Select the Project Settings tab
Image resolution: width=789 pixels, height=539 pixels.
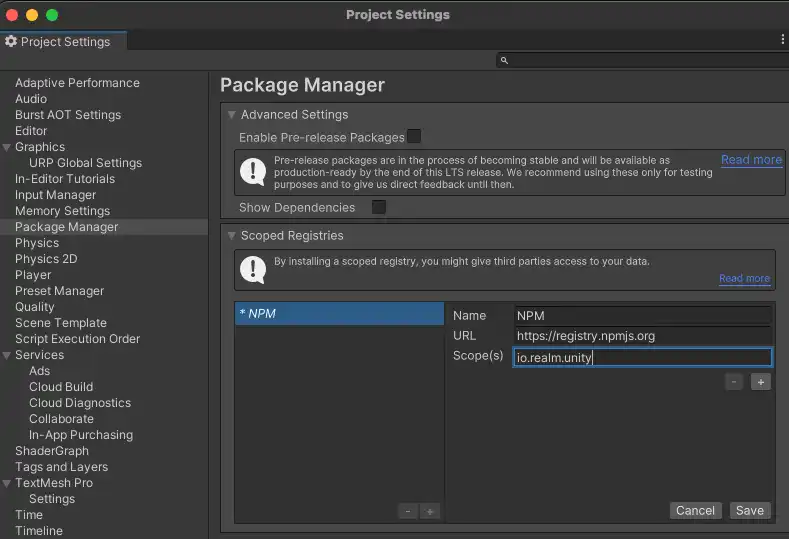tap(64, 42)
